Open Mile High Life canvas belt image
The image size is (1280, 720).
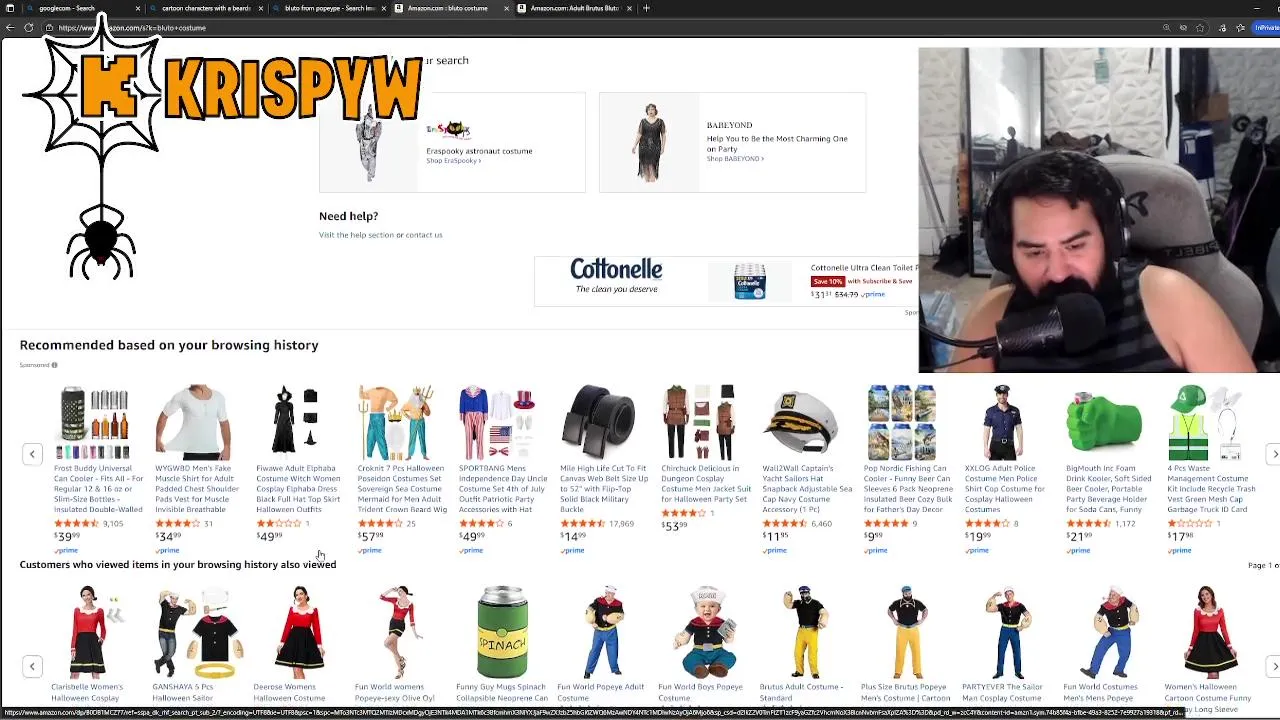[x=598, y=422]
